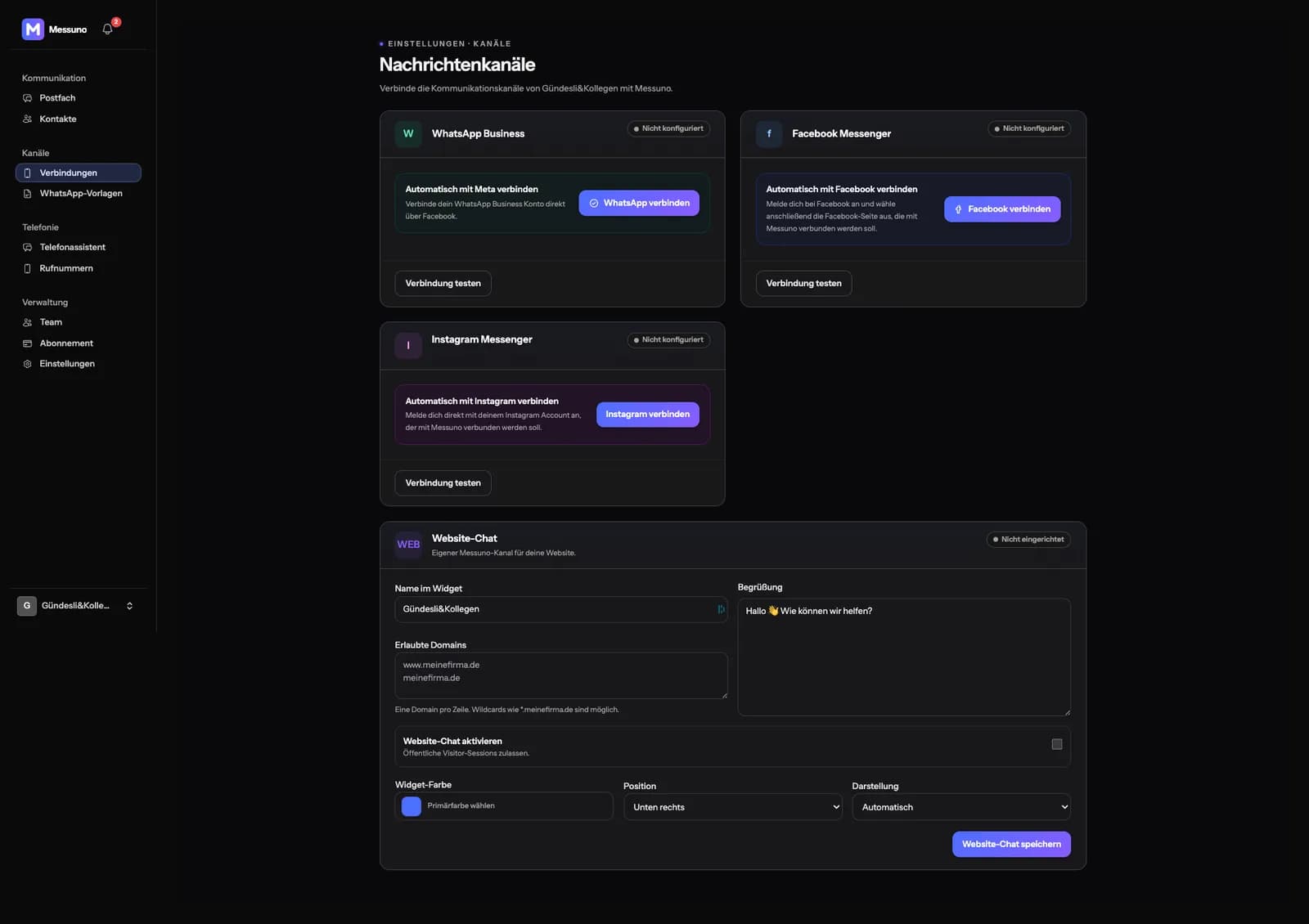Viewport: 1309px width, 924px height.
Task: Click Facebook verbinden button
Action: 1002,209
